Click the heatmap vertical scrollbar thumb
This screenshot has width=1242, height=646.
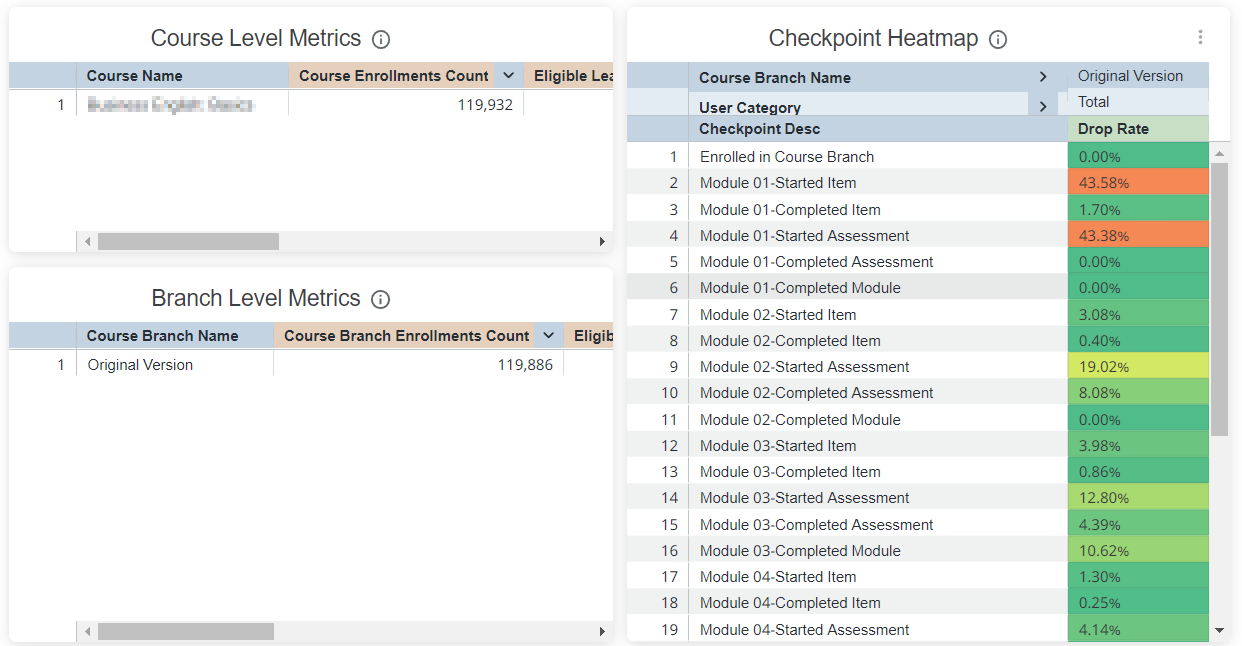(1219, 299)
